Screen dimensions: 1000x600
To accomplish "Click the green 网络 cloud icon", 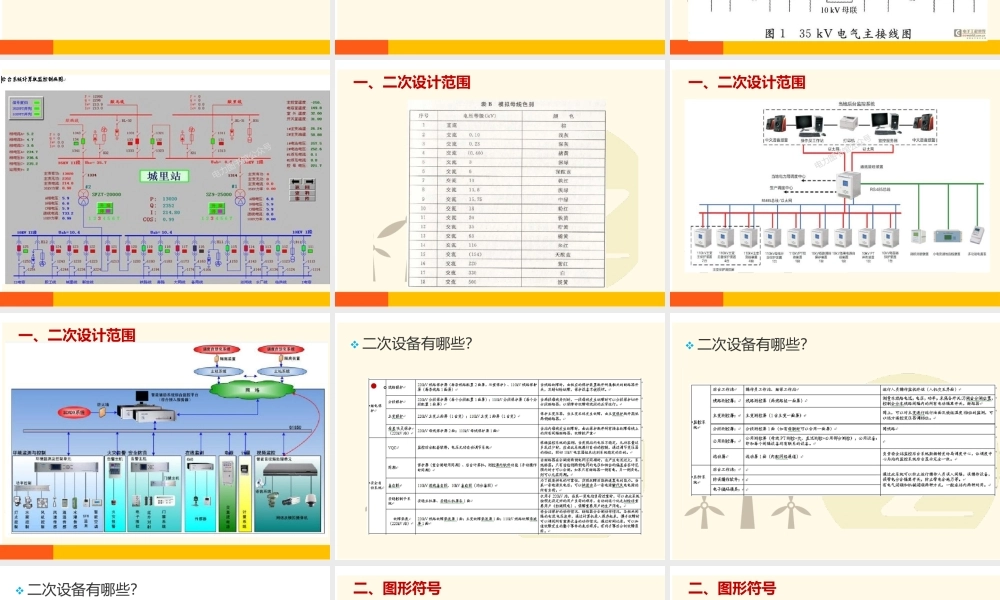I will (252, 388).
